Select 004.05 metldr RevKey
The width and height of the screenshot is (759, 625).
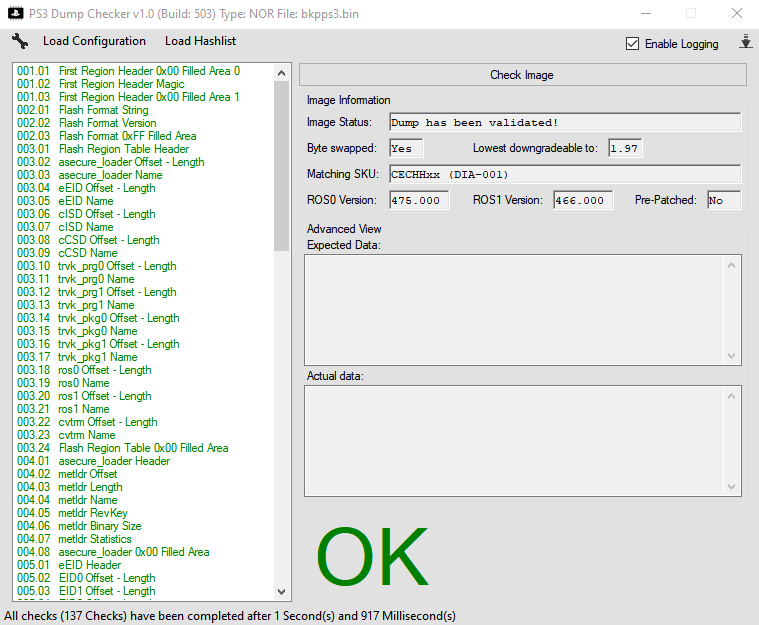tap(73, 513)
